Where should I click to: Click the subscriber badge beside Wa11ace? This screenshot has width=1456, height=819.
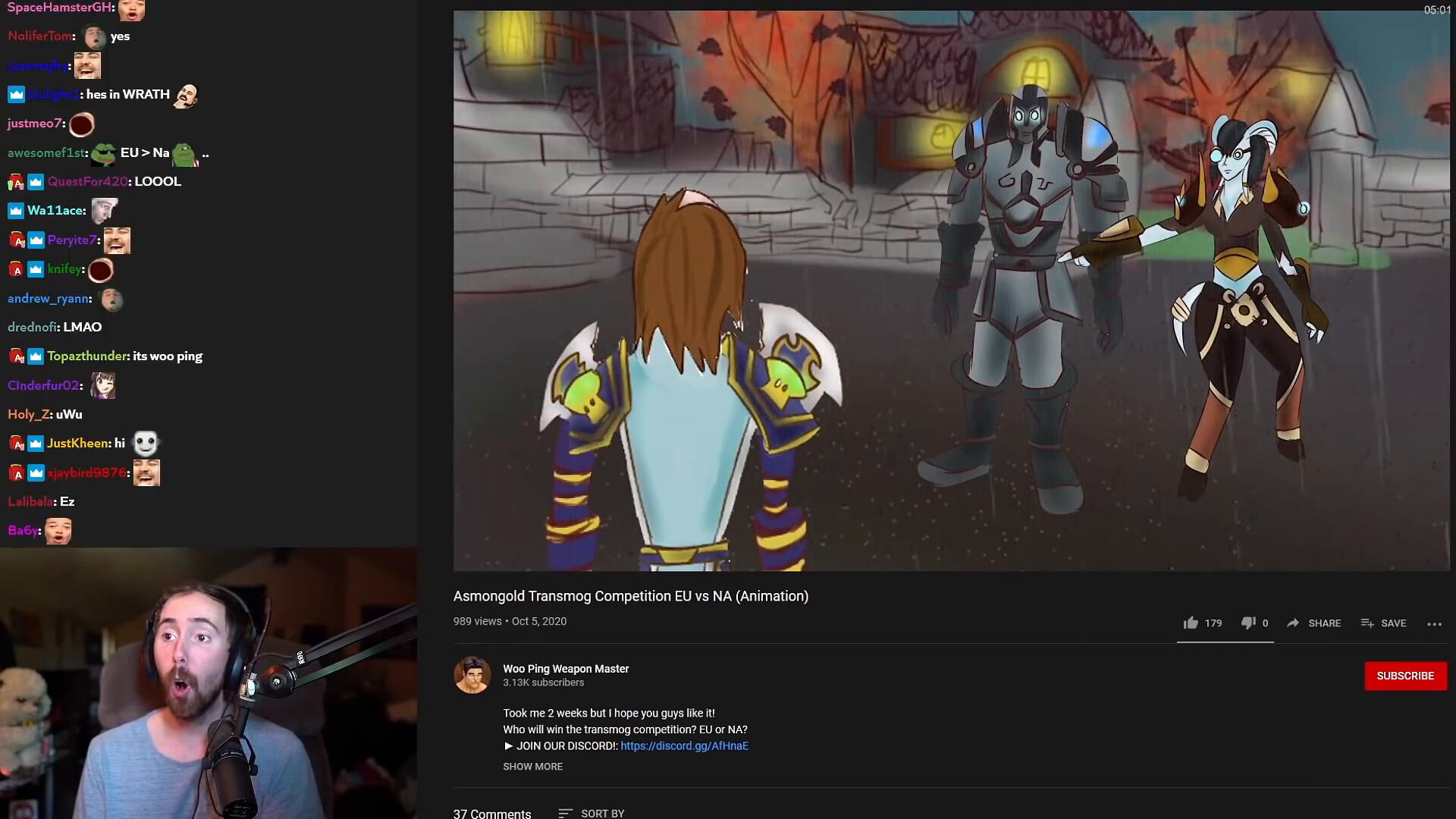16,211
